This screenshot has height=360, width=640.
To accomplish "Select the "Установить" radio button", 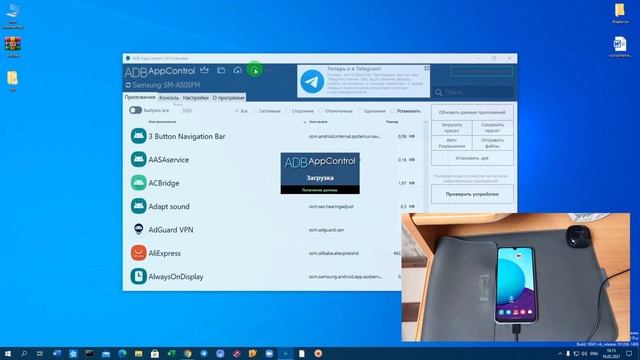I will pyautogui.click(x=393, y=111).
